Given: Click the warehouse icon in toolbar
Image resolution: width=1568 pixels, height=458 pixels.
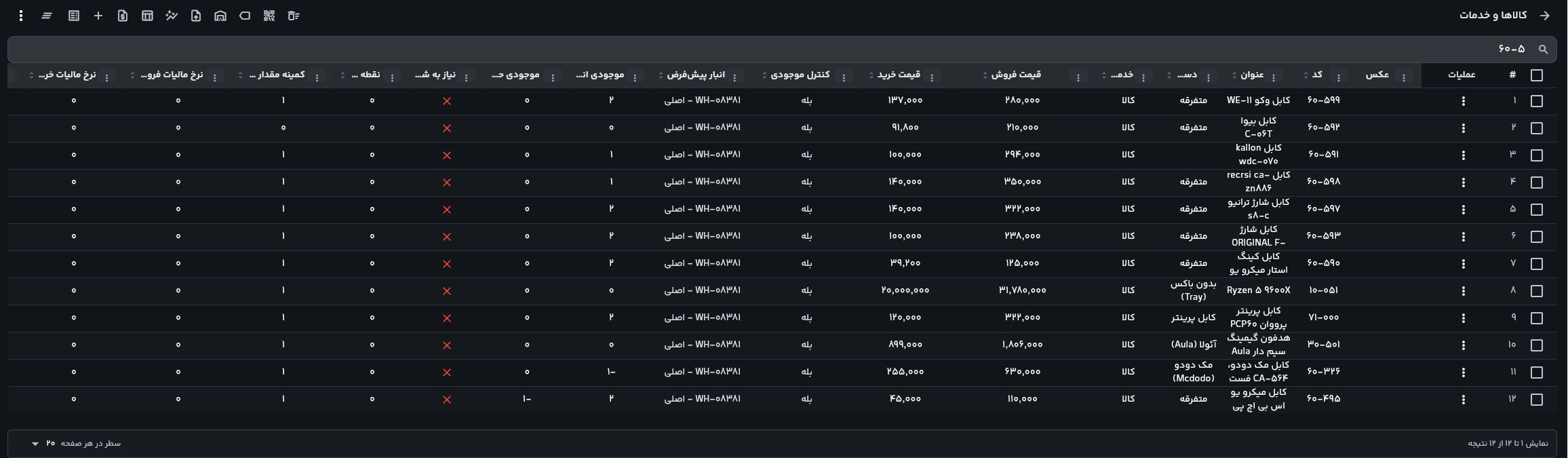Looking at the screenshot, I should pyautogui.click(x=220, y=16).
